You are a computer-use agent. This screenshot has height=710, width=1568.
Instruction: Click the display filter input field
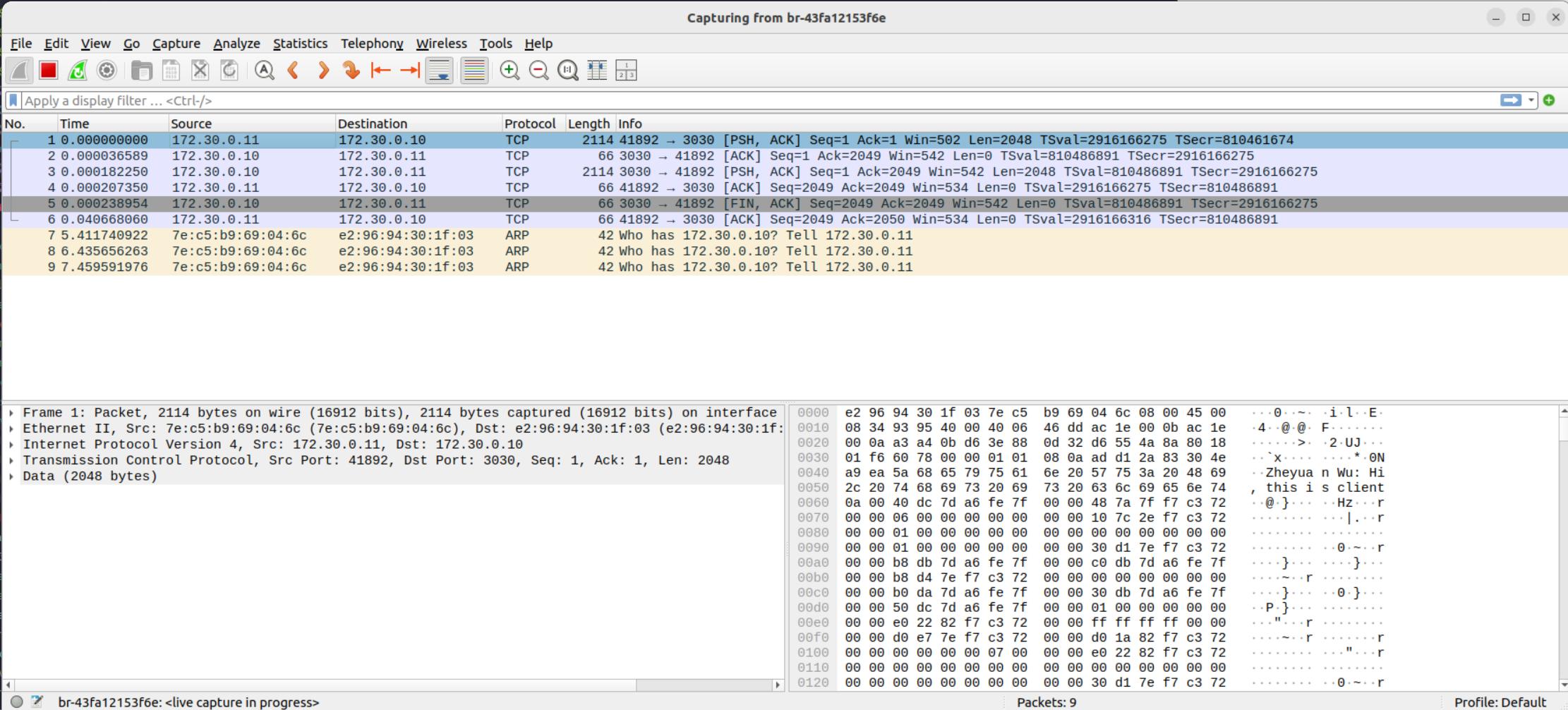pos(706,101)
